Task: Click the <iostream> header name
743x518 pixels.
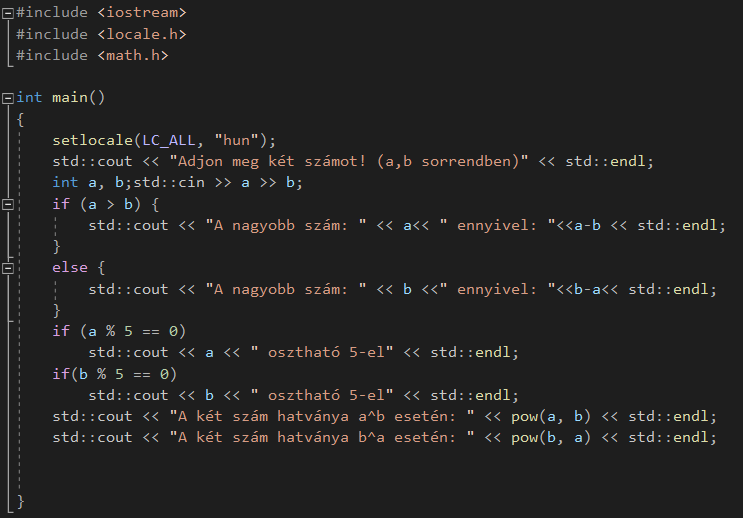Action: point(142,13)
